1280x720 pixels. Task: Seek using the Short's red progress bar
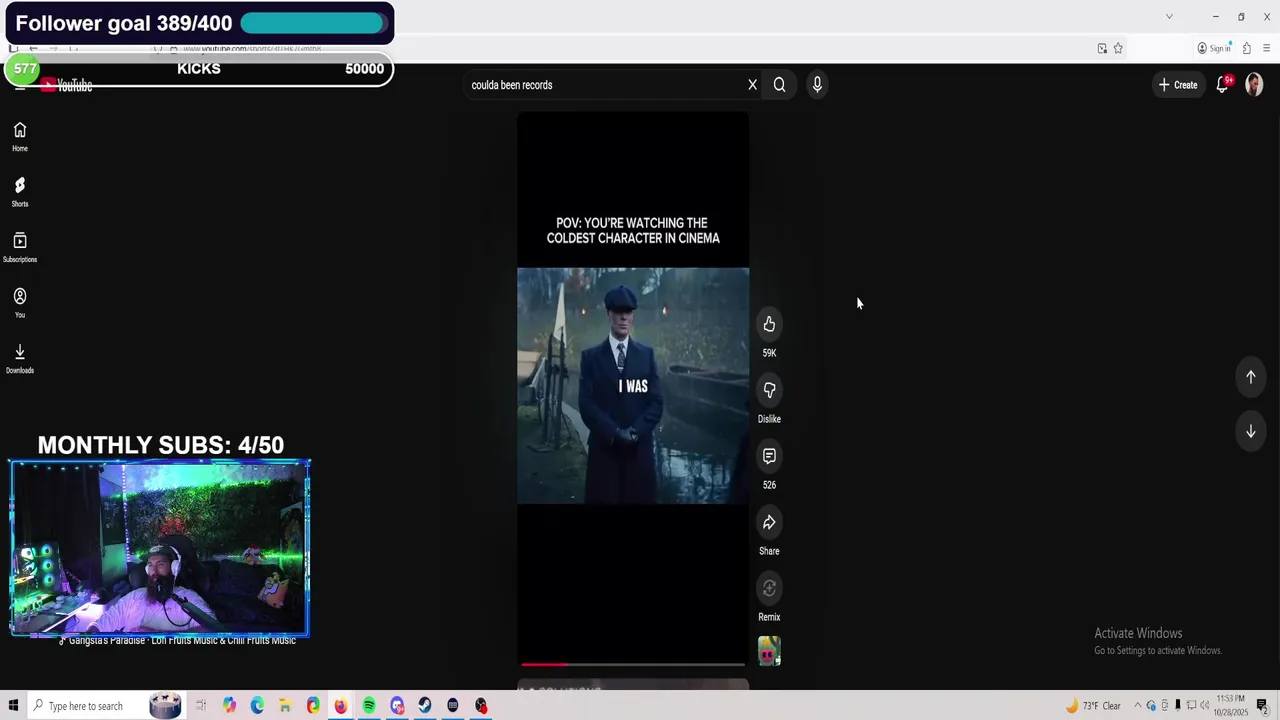(633, 664)
